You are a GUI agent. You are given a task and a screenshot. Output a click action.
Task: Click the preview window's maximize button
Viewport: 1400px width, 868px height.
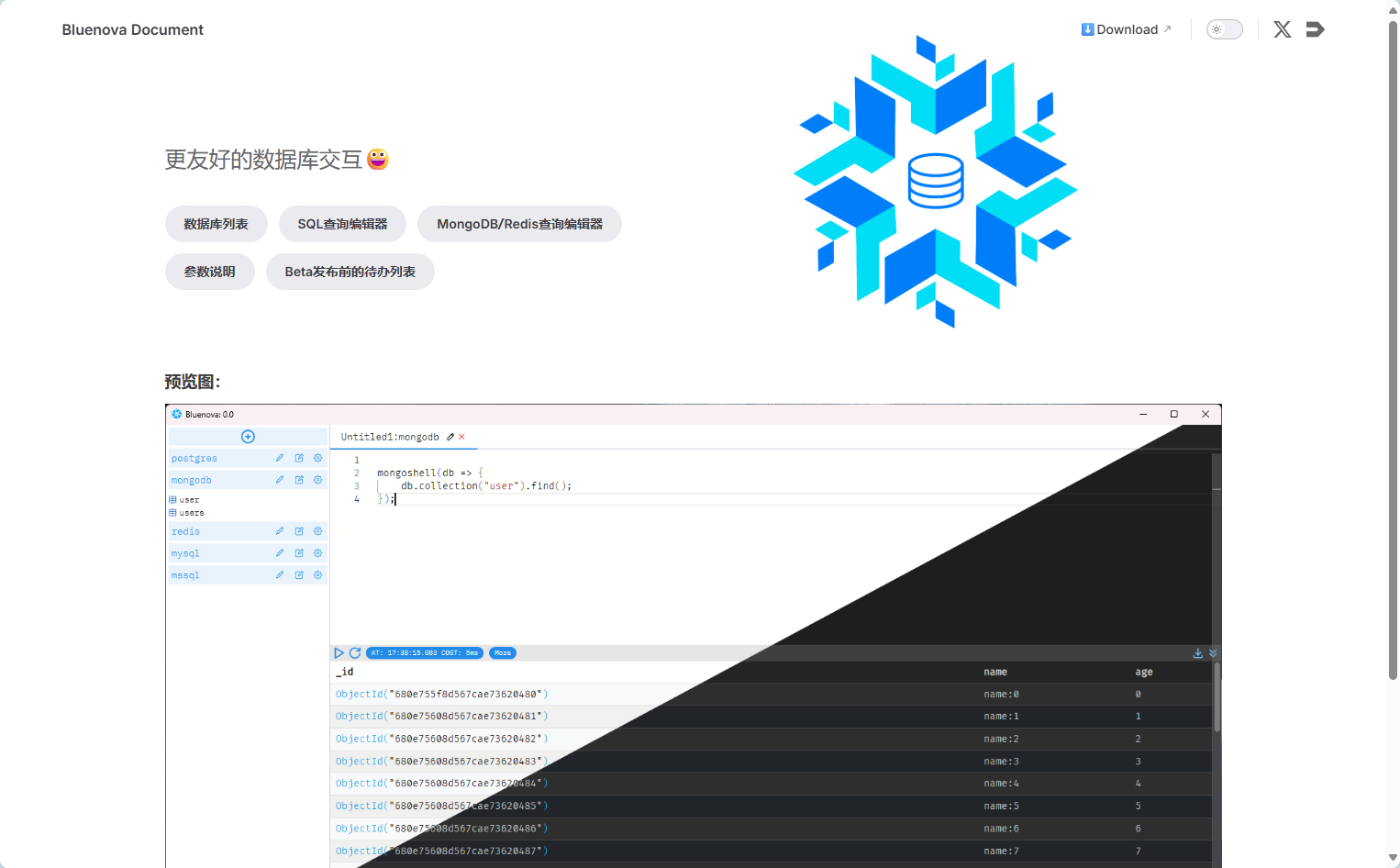[x=1173, y=414]
